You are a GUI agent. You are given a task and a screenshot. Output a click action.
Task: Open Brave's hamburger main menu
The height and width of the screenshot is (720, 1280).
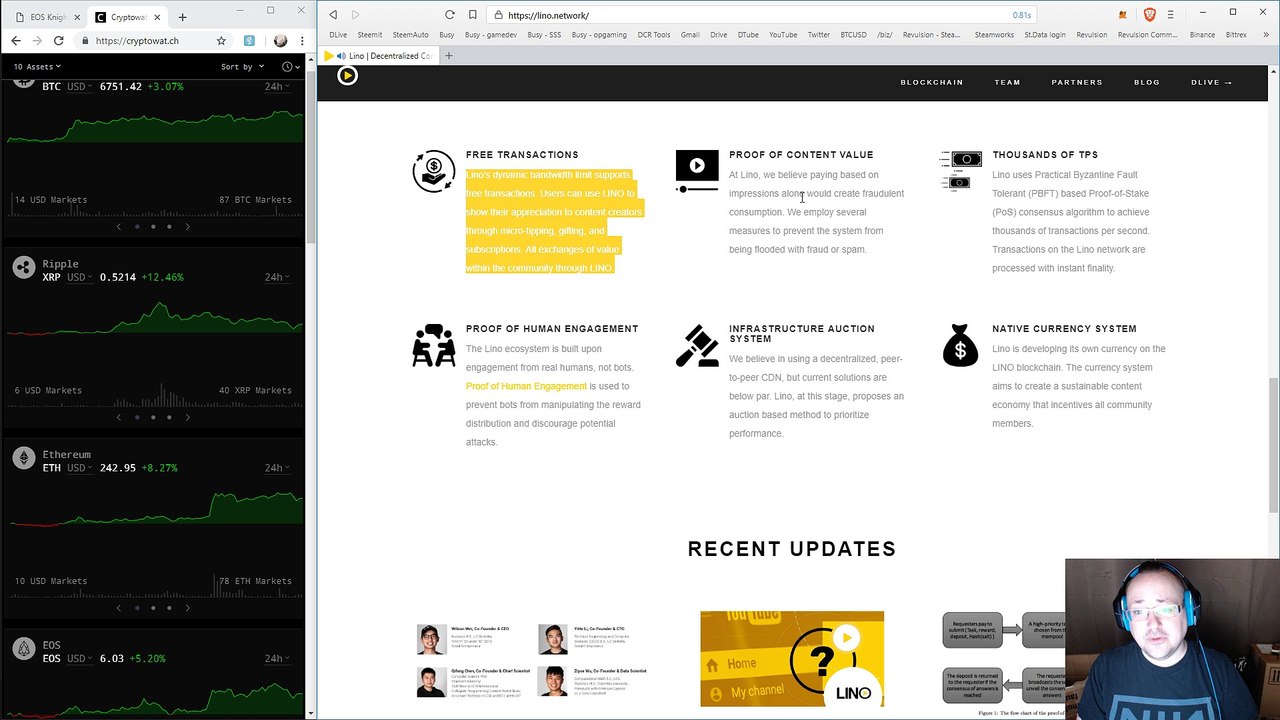(1171, 15)
